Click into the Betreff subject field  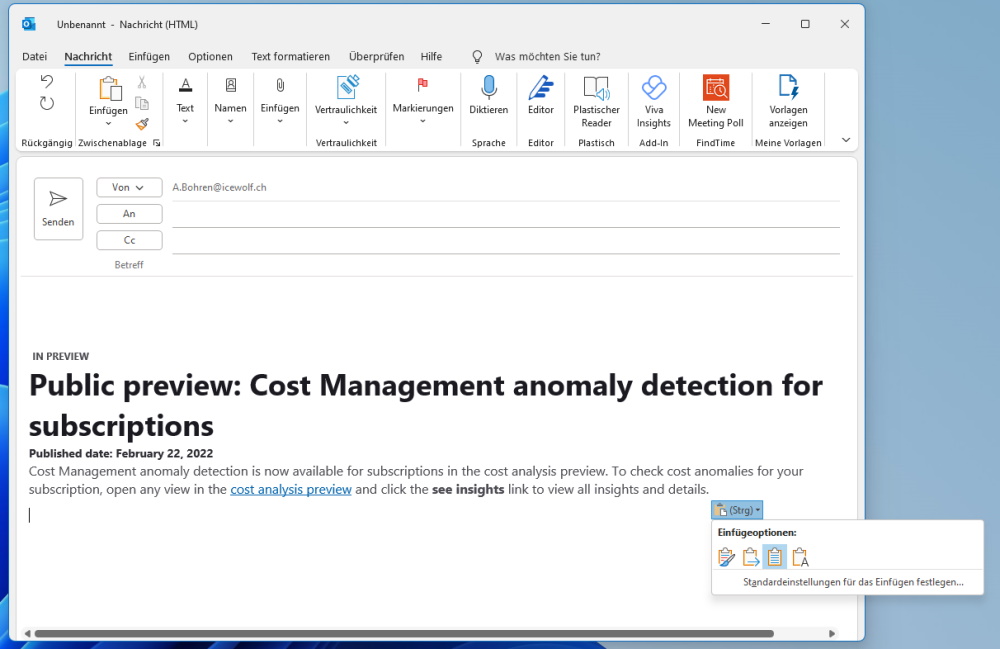coord(506,265)
